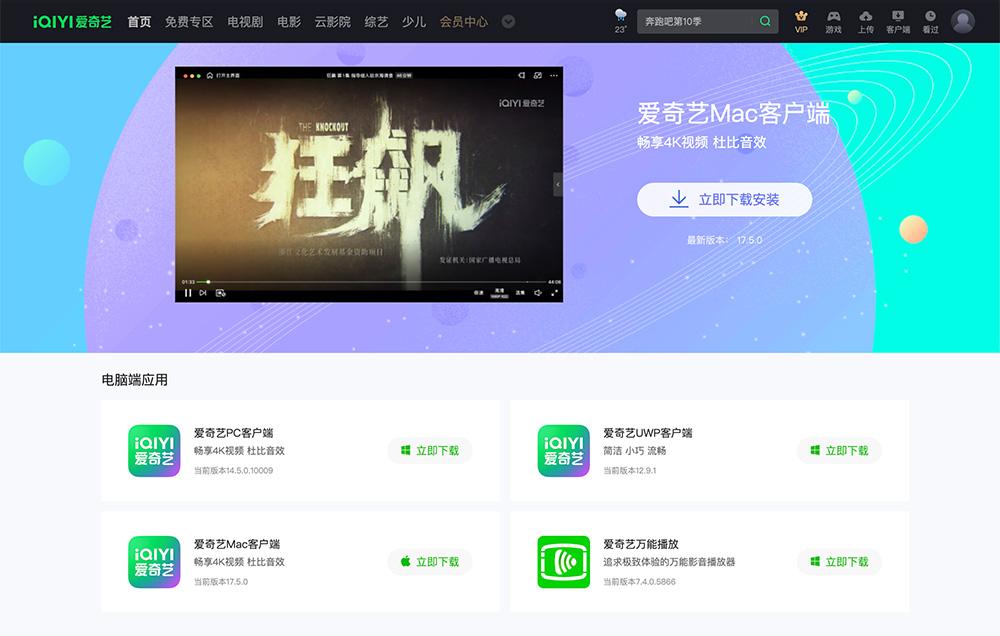1000x636 pixels.
Task: Open the 会员中心 navigation tab
Action: (464, 22)
